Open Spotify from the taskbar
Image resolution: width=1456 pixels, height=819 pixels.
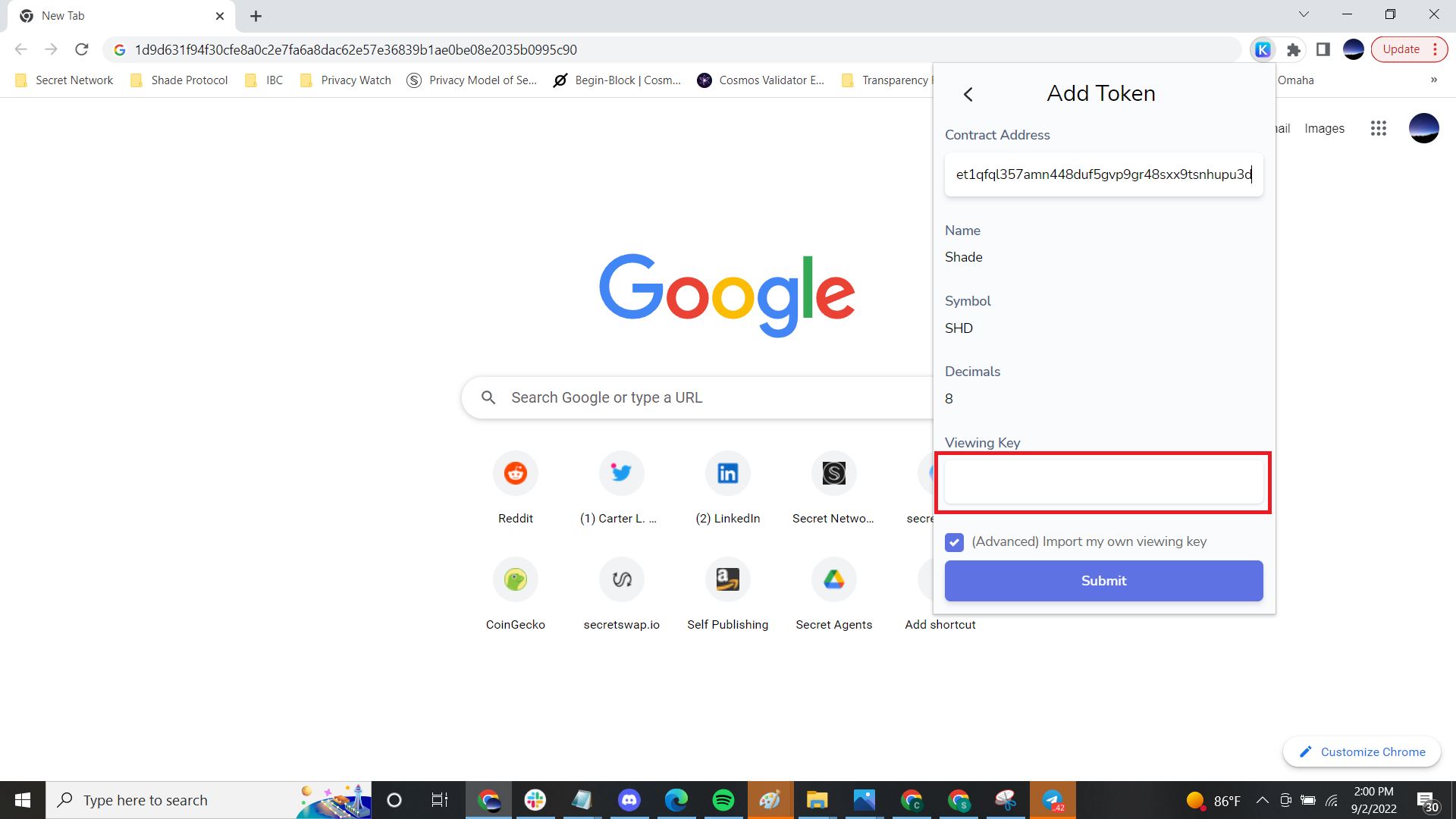click(723, 800)
